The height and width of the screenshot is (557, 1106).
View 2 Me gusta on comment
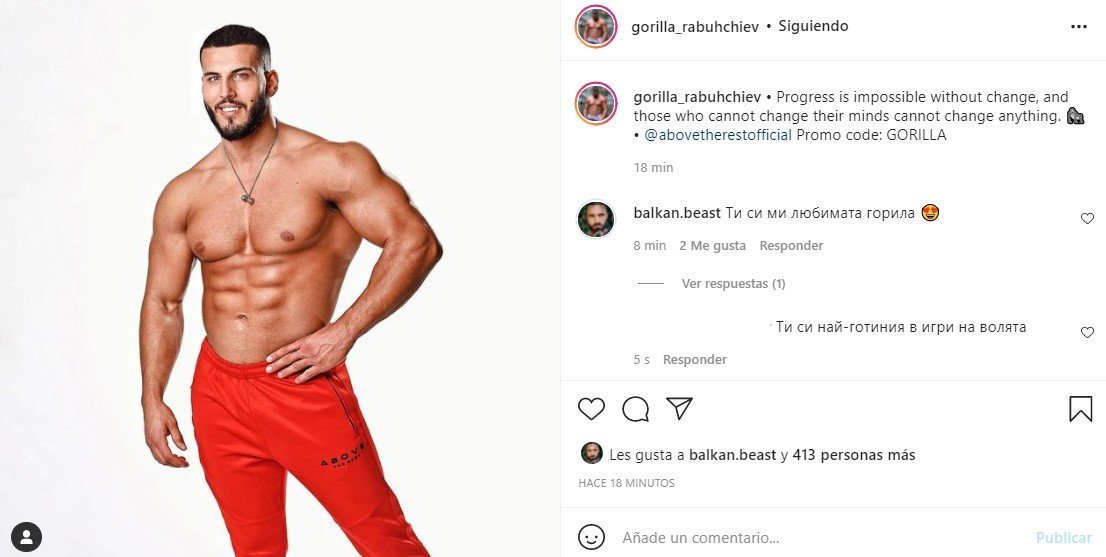tap(712, 245)
